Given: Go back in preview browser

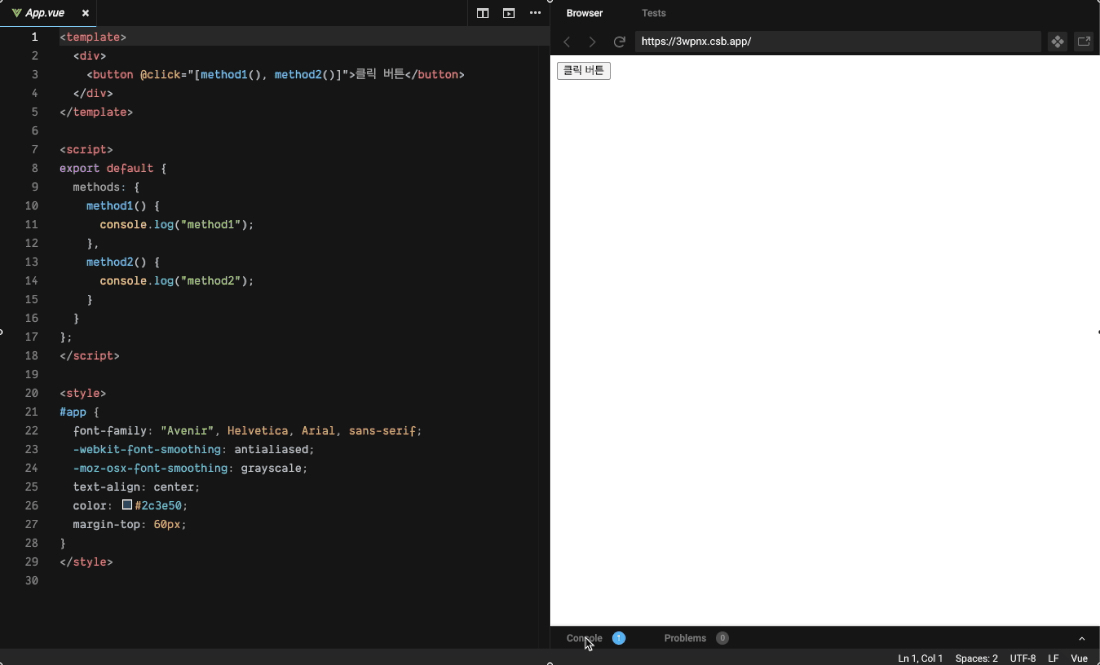Looking at the screenshot, I should coord(567,42).
